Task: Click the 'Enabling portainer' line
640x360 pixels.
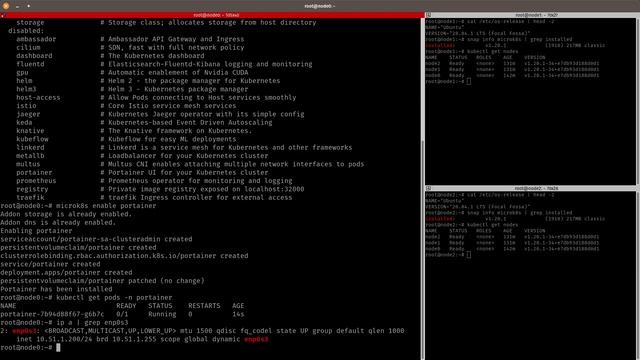Action: pyautogui.click(x=36, y=231)
